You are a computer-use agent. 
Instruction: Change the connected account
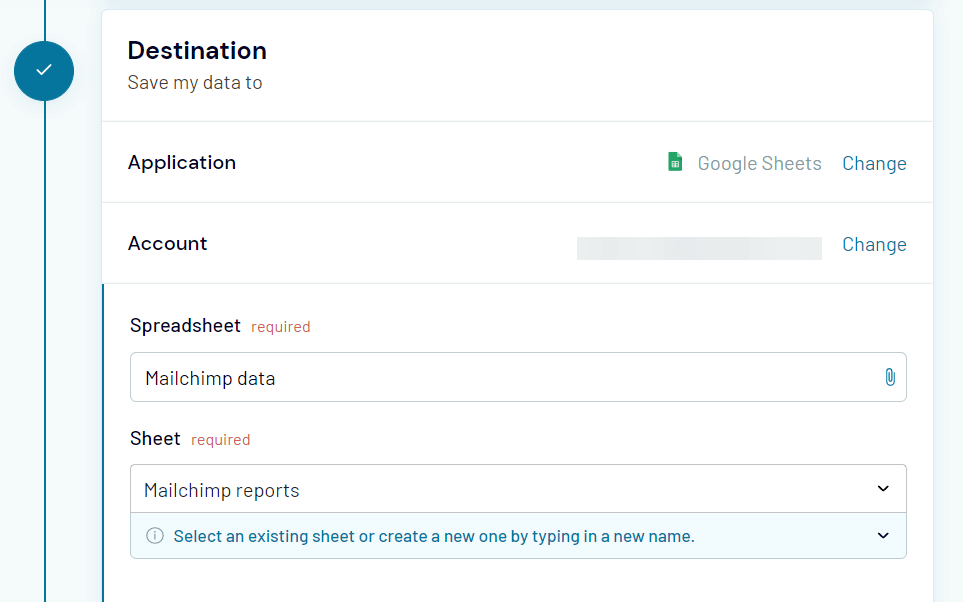[874, 244]
